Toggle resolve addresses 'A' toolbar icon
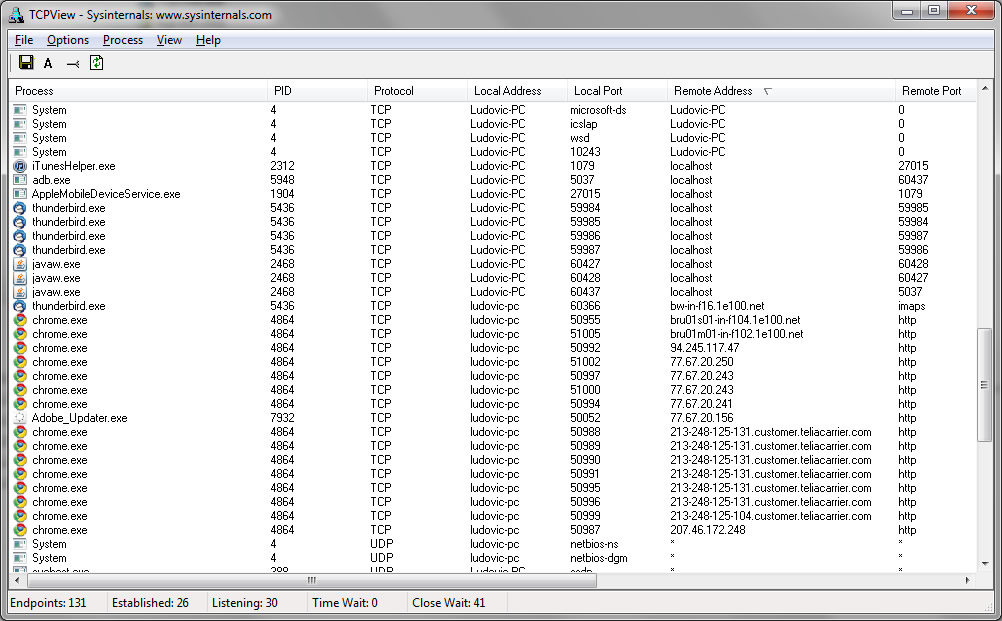 (x=48, y=63)
